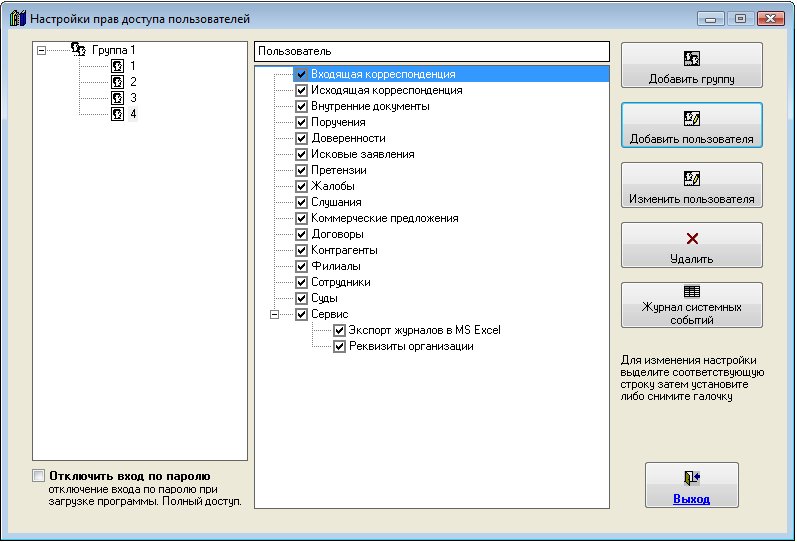
Task: Select Доверенности row text
Action: coord(348,138)
